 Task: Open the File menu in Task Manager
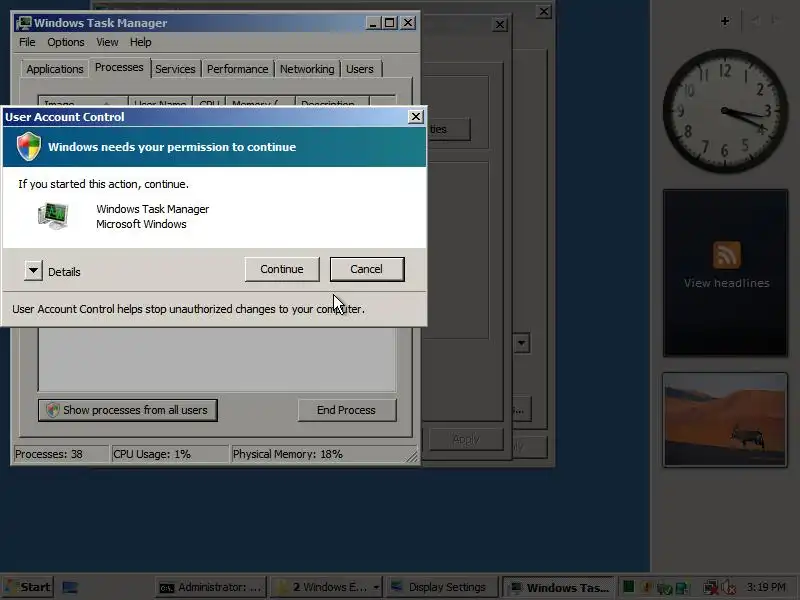pos(27,42)
